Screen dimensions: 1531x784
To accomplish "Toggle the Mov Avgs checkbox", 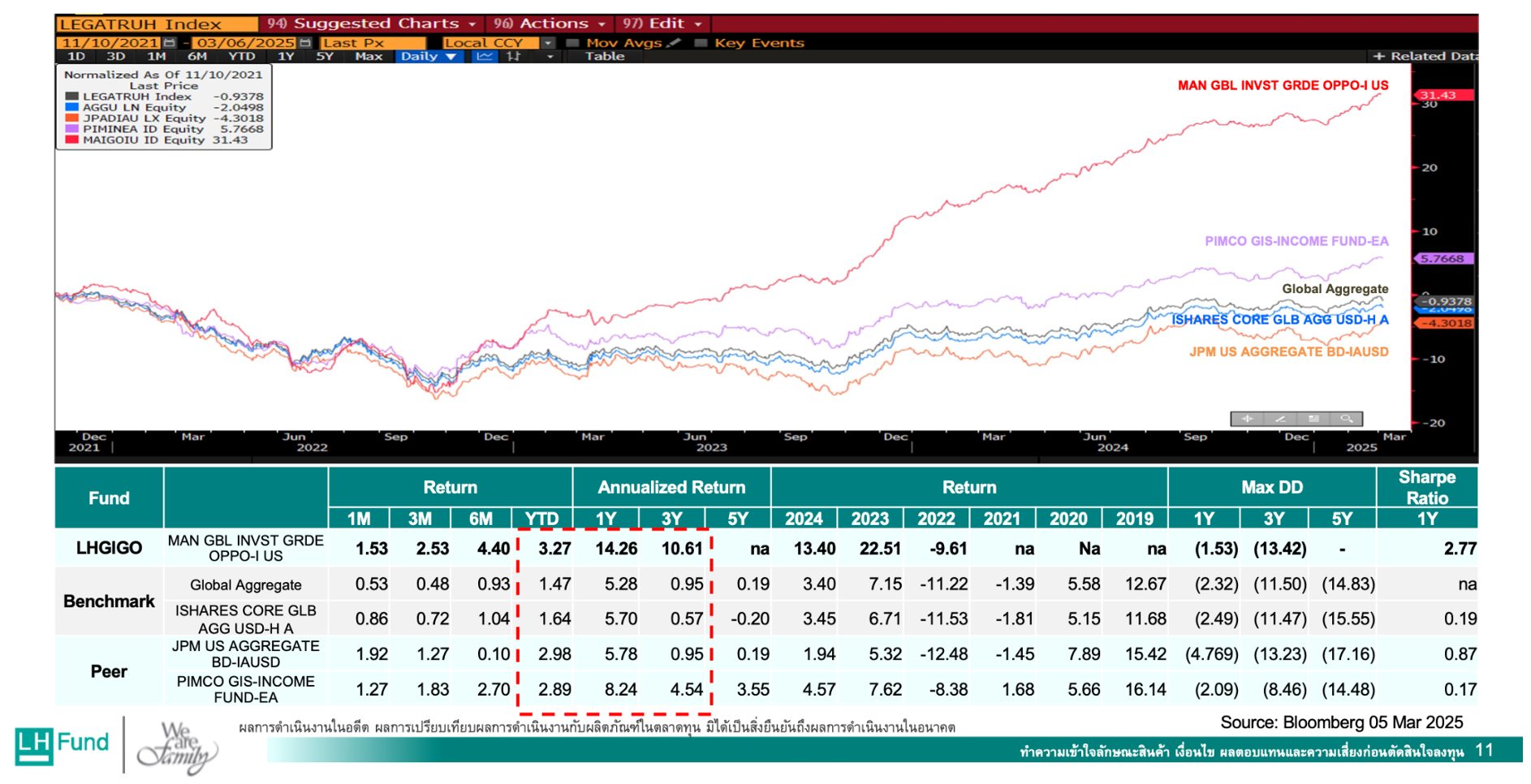I will (572, 43).
